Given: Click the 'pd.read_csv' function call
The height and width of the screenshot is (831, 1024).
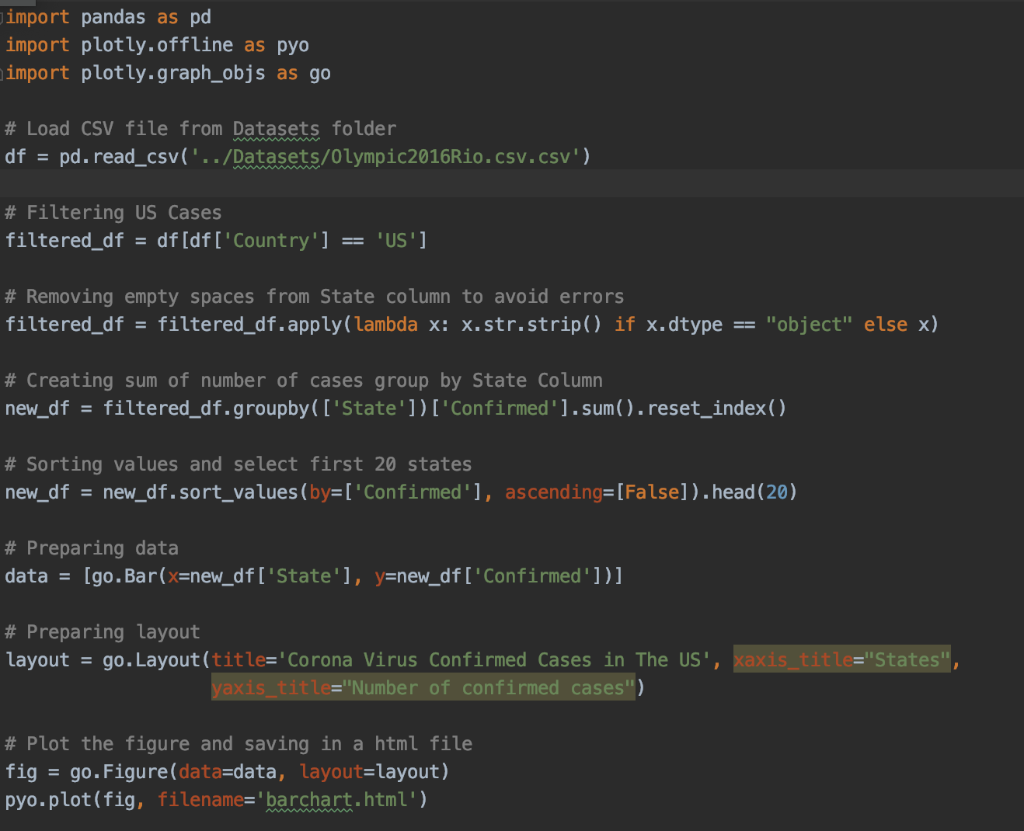Looking at the screenshot, I should point(119,157).
